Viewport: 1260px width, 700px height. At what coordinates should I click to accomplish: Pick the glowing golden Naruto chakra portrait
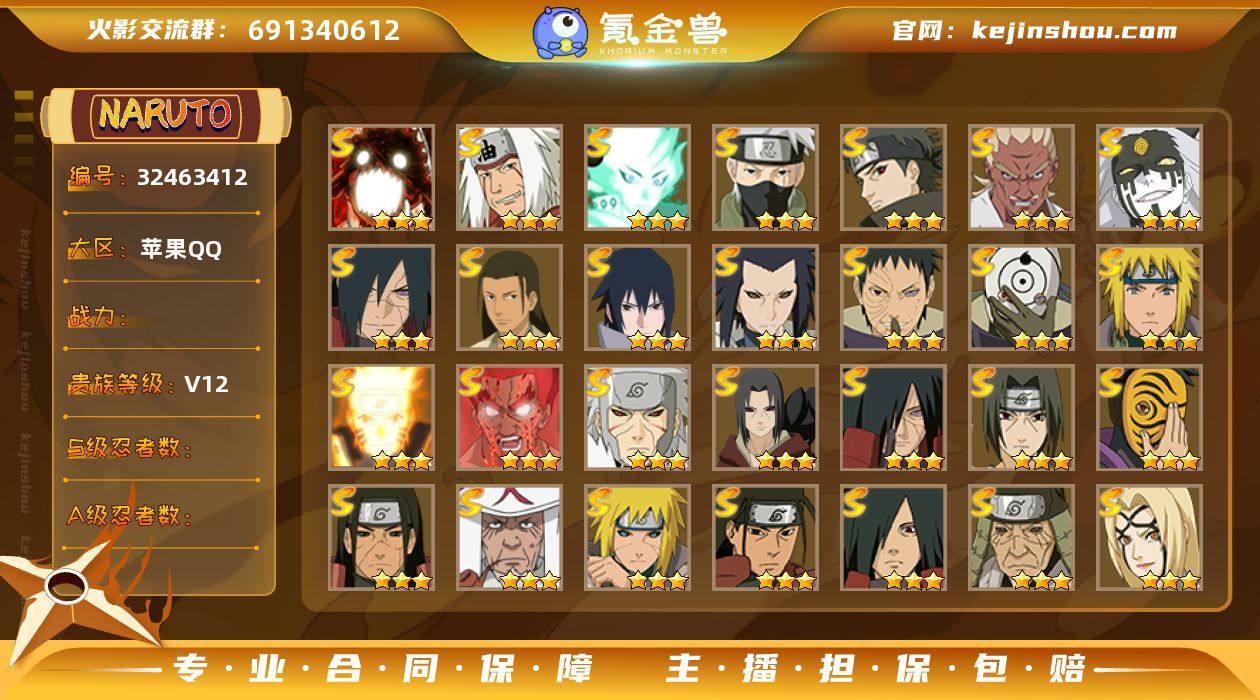382,418
